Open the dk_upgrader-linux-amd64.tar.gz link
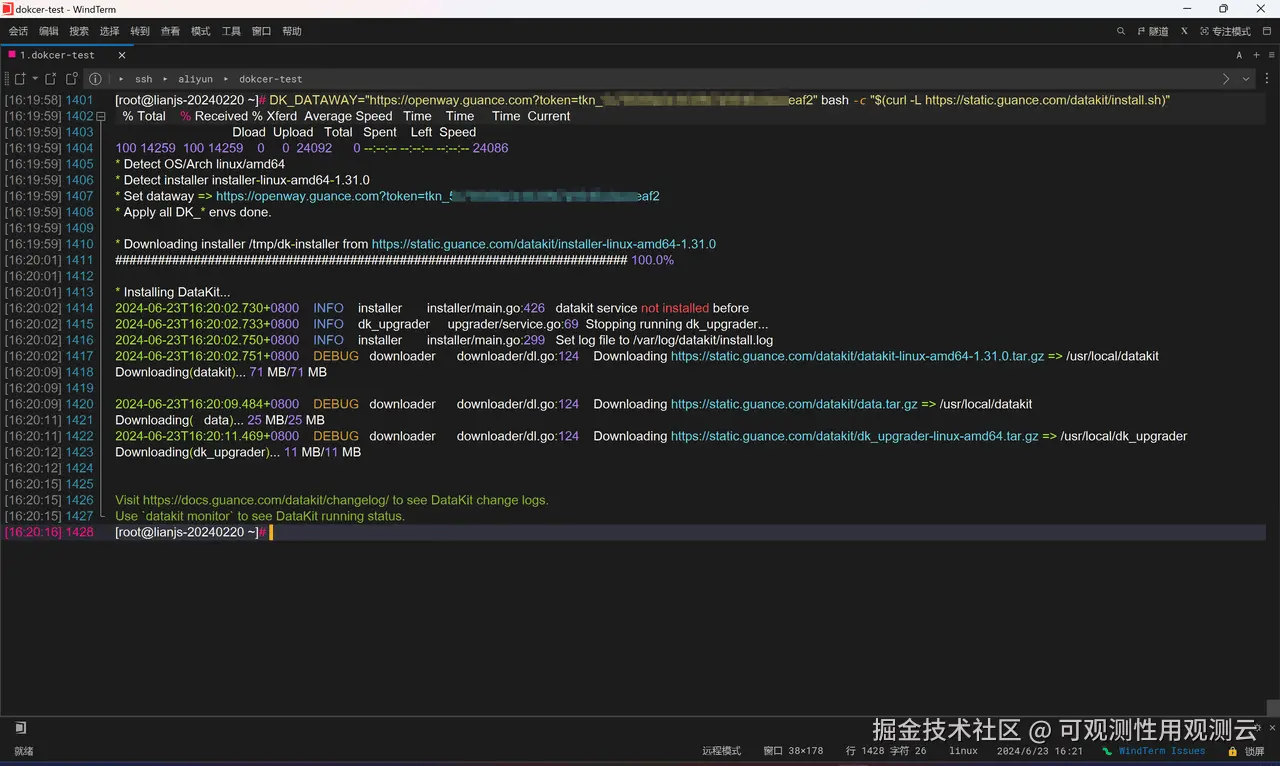Image resolution: width=1280 pixels, height=766 pixels. [x=854, y=436]
